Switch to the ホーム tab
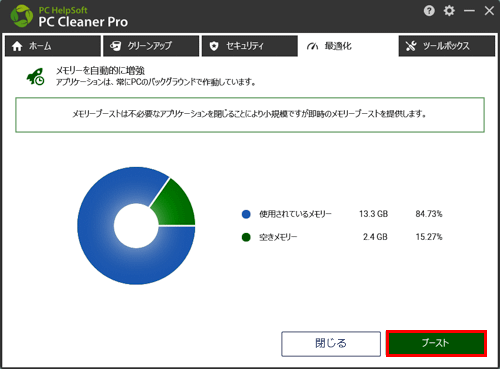The height and width of the screenshot is (369, 500). pos(53,46)
